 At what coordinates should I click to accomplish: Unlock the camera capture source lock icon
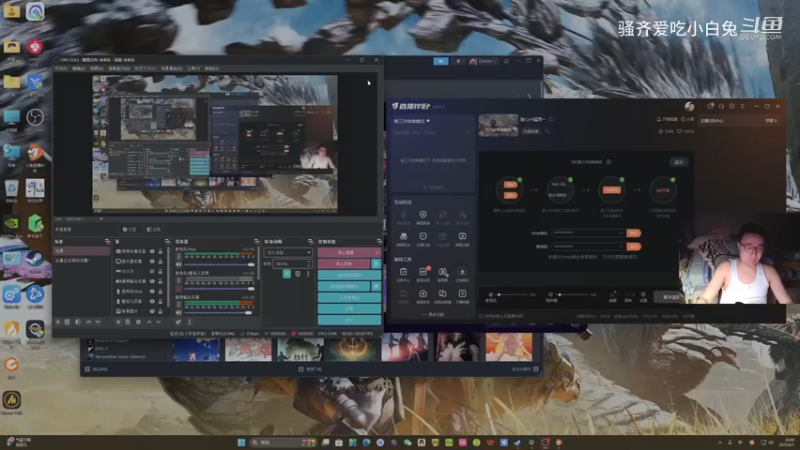click(x=160, y=252)
